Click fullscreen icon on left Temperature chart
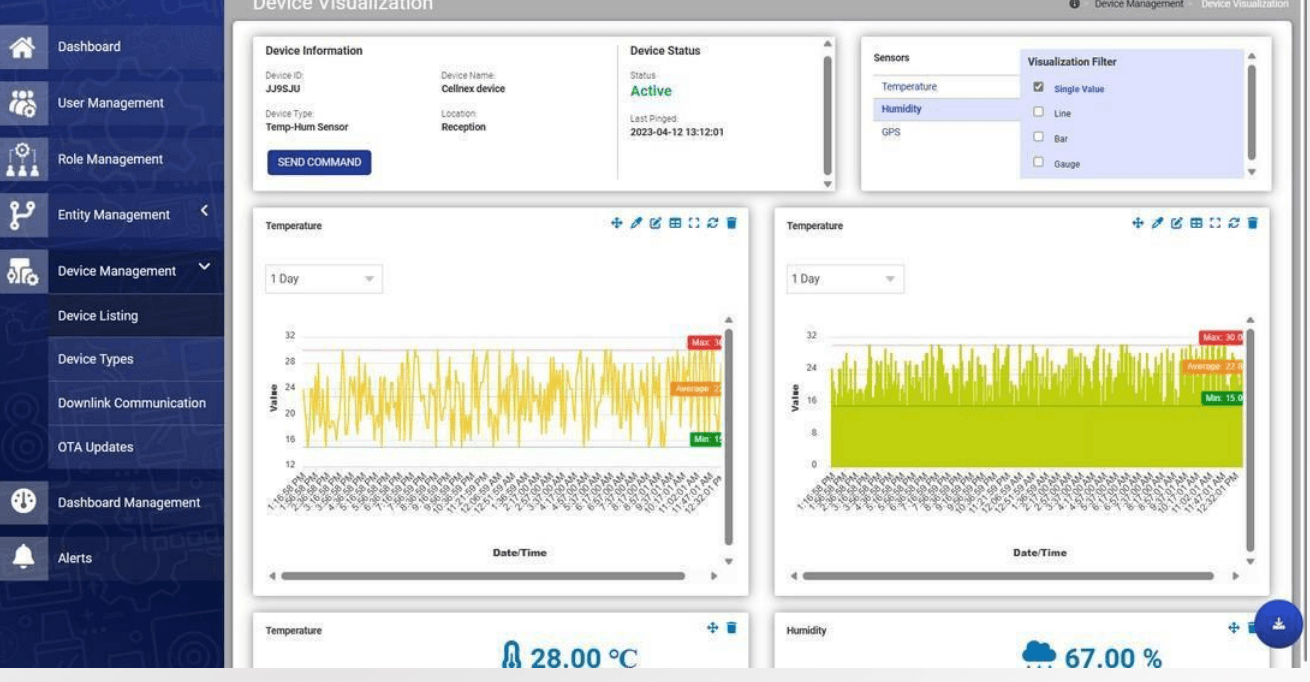1310x682 pixels. pos(694,223)
